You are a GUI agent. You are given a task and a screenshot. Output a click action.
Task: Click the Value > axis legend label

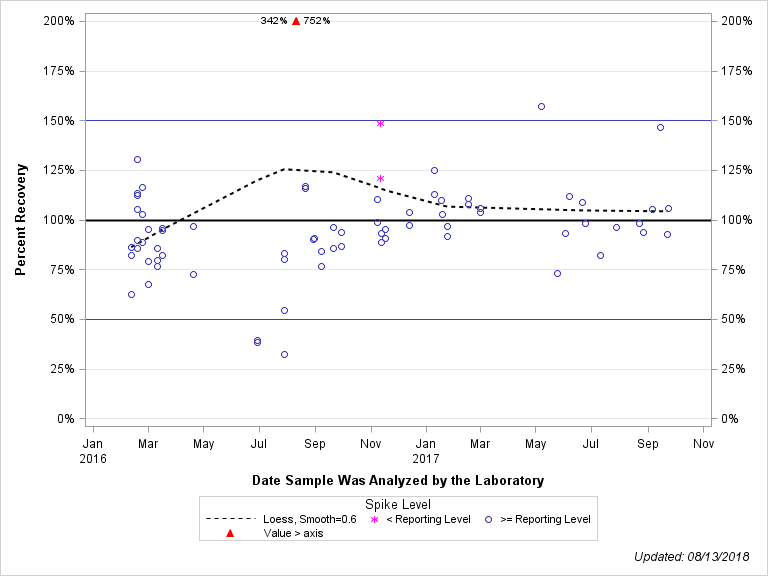(293, 533)
